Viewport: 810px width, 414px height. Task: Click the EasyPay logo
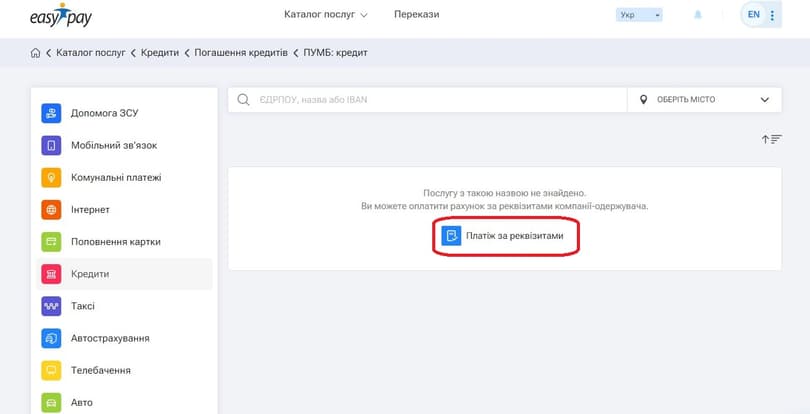61,16
